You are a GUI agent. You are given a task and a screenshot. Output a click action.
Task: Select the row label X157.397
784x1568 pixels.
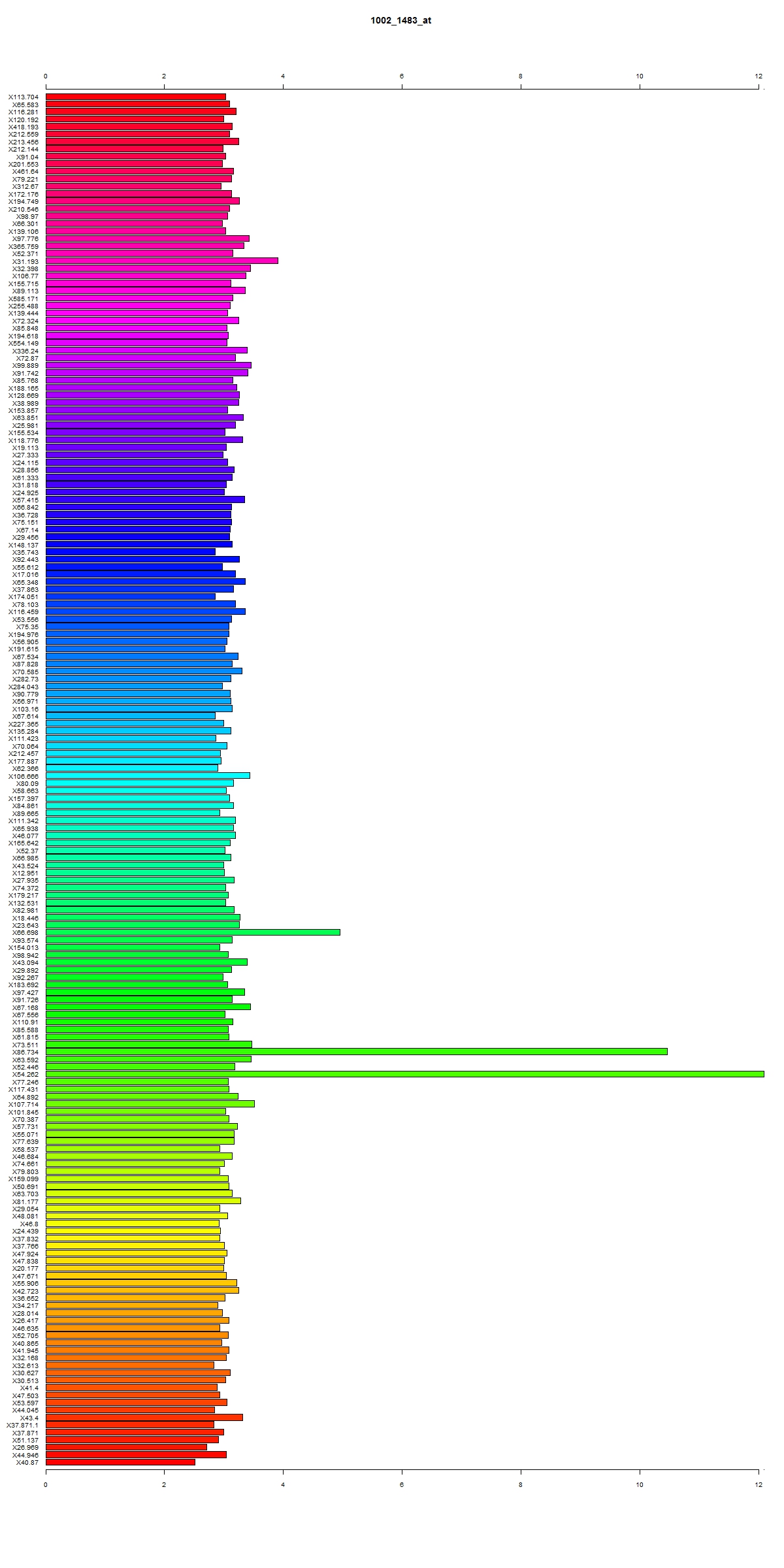coord(24,798)
